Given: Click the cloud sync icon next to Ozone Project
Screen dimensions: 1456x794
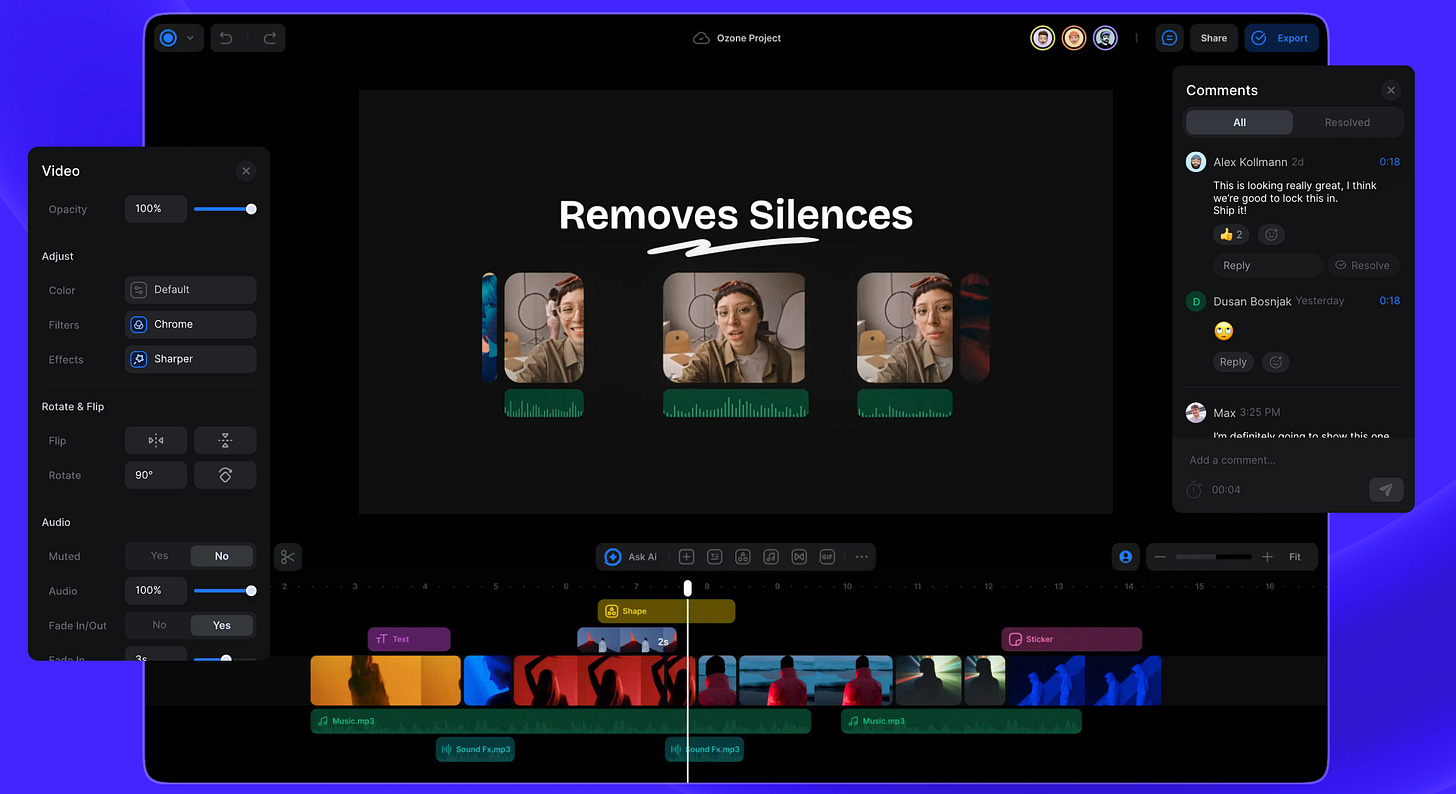Looking at the screenshot, I should [x=701, y=38].
